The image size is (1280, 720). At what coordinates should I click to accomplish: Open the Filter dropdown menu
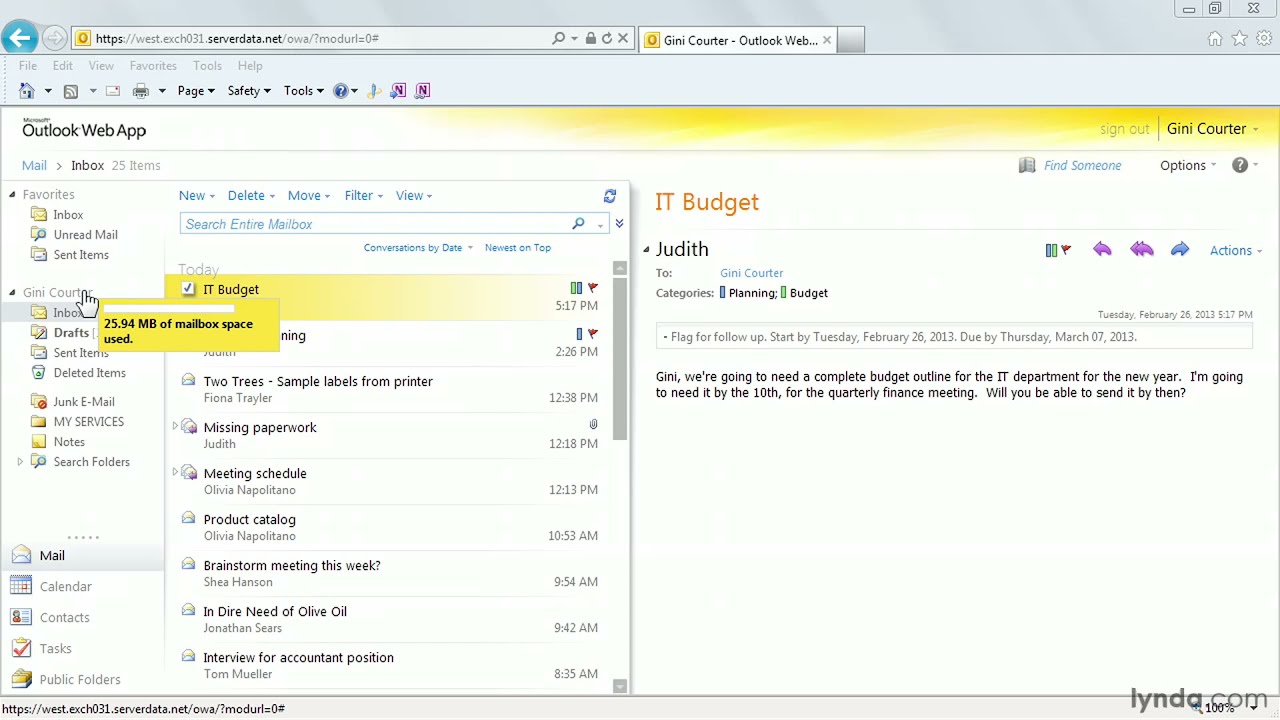(x=364, y=196)
